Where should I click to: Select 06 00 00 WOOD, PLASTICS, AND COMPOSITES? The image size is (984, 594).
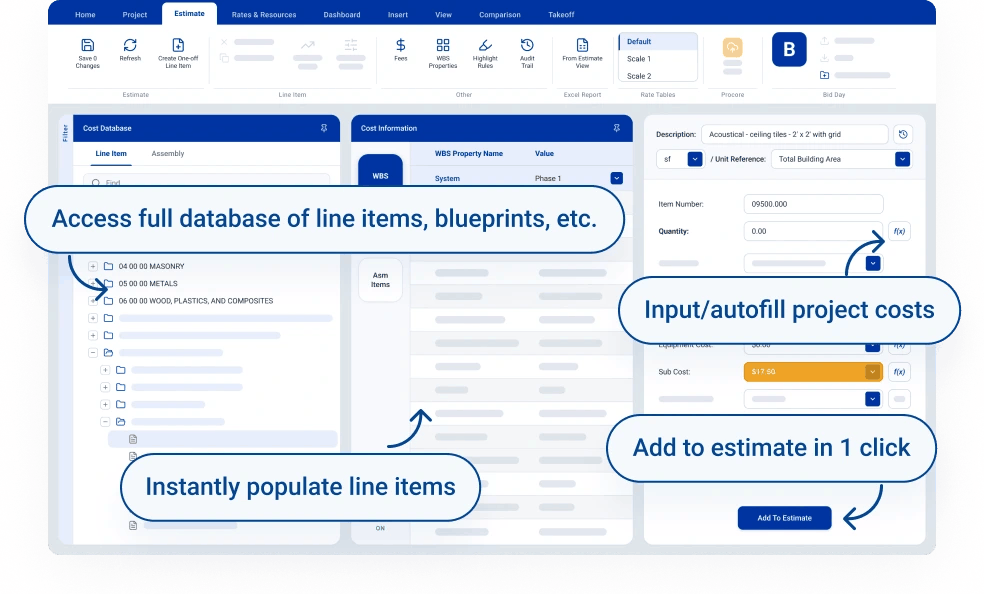click(x=196, y=301)
